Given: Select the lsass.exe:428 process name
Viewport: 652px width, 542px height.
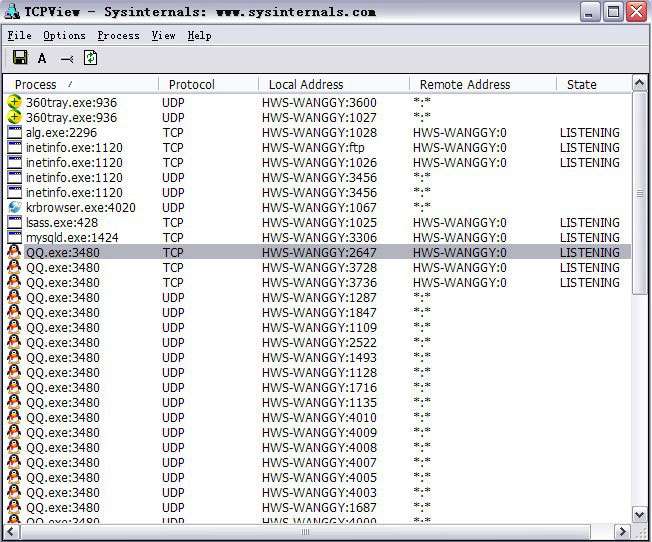Looking at the screenshot, I should [62, 223].
